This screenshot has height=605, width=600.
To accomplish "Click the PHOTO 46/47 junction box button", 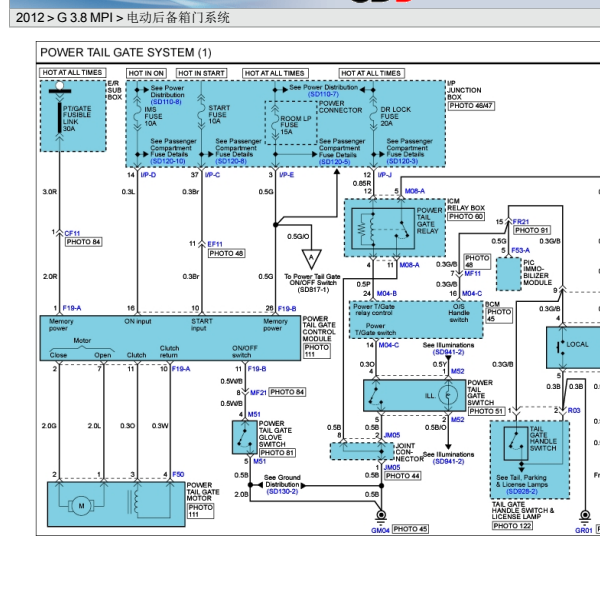I will (x=471, y=106).
